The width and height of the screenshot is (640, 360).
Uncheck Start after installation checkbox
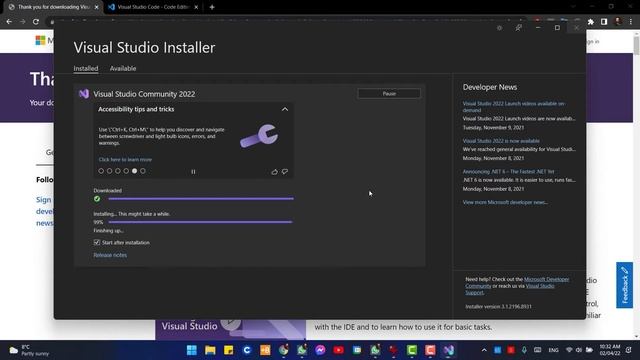point(97,242)
